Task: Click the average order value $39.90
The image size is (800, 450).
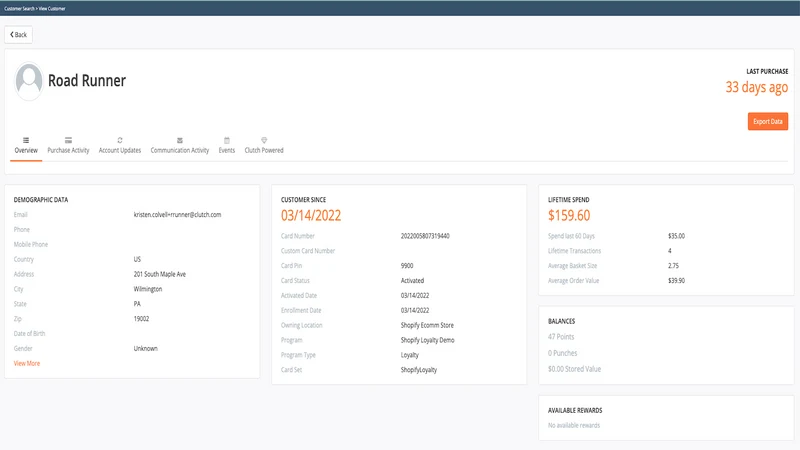Action: [677, 281]
